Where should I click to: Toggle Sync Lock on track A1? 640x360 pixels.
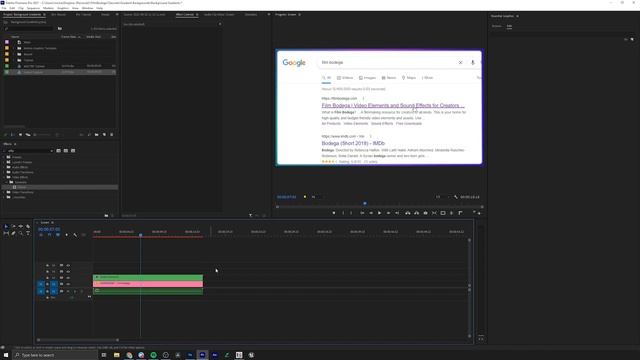pyautogui.click(x=61, y=291)
